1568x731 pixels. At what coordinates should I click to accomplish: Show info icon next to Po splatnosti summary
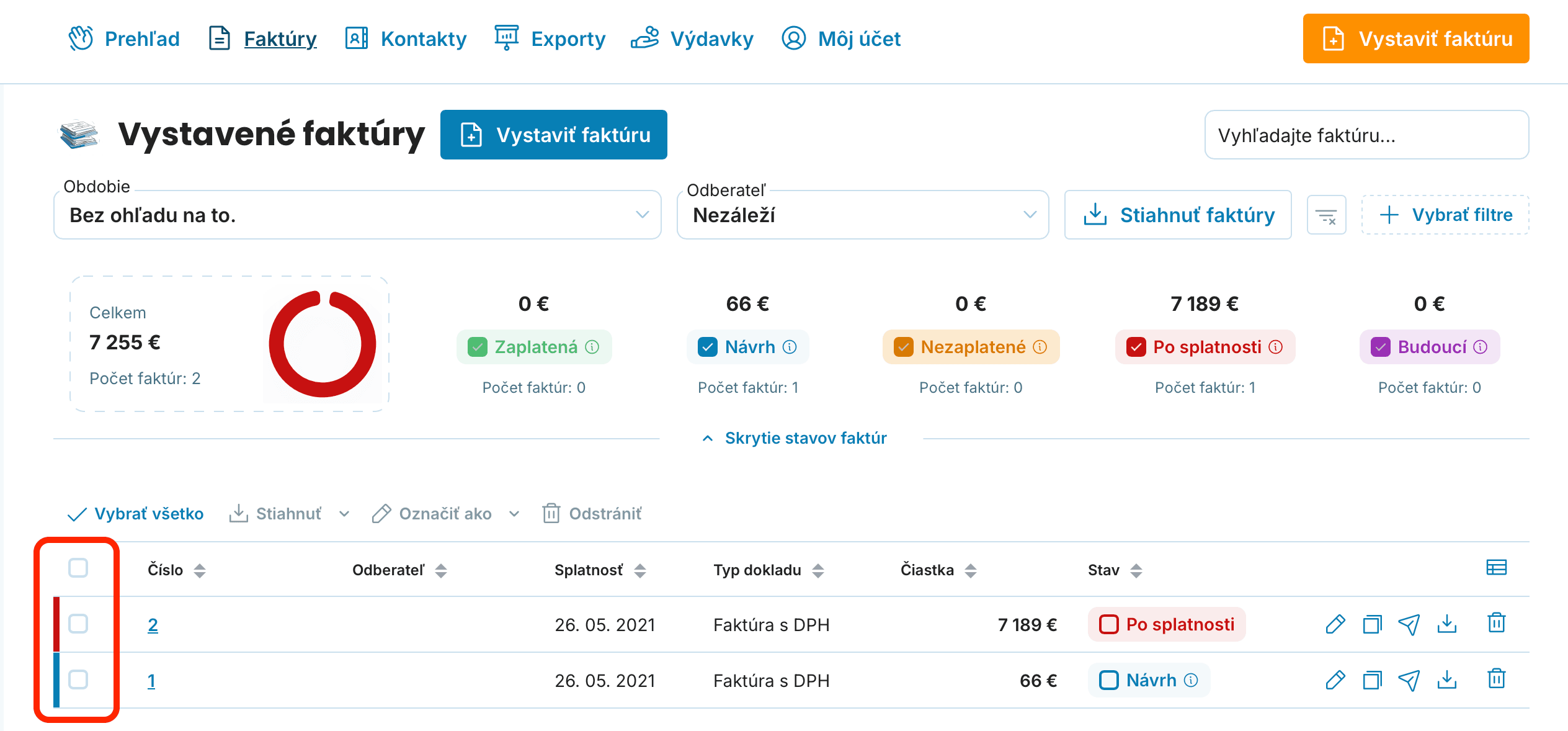coord(1276,347)
